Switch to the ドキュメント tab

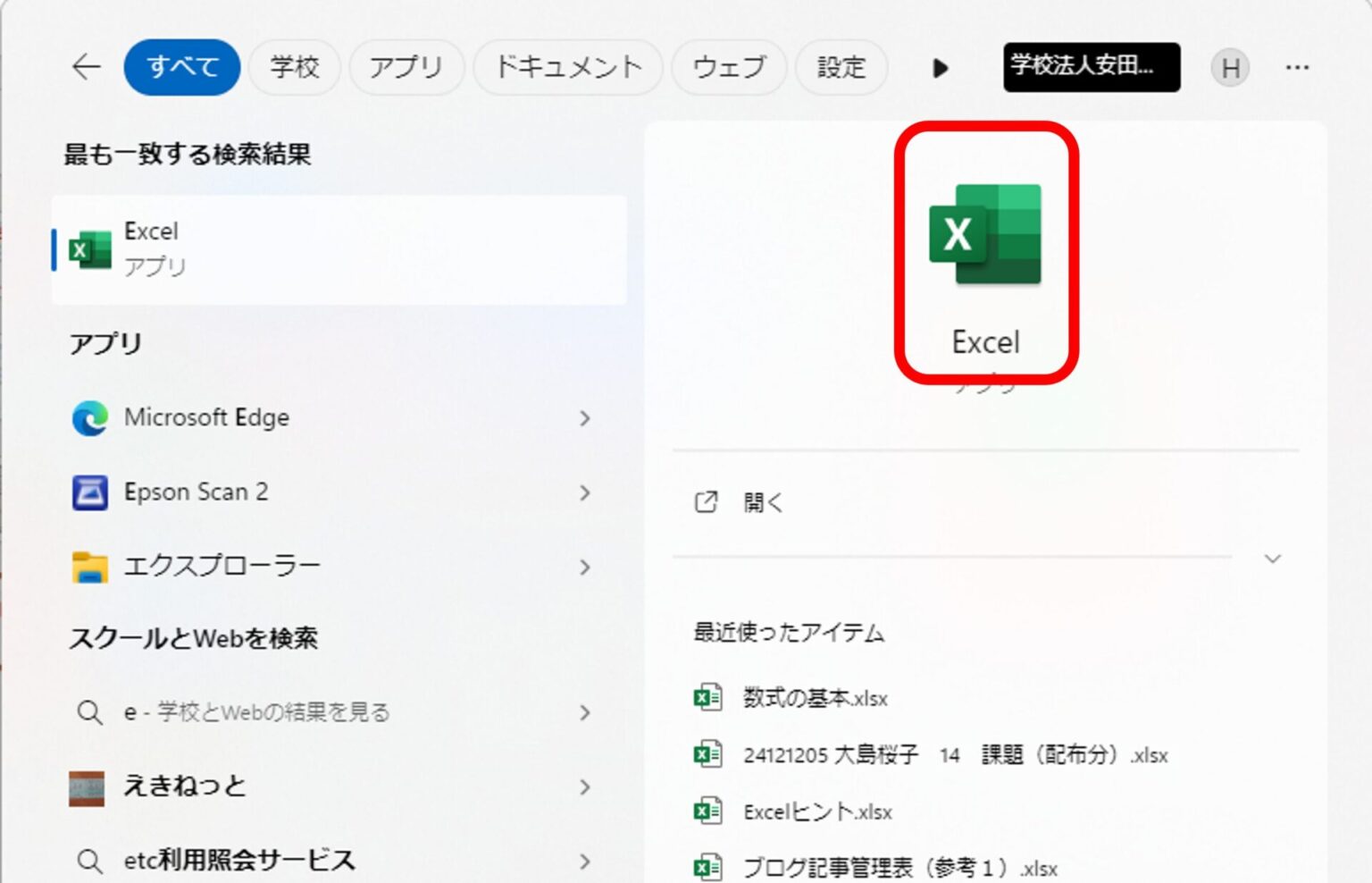(x=568, y=67)
